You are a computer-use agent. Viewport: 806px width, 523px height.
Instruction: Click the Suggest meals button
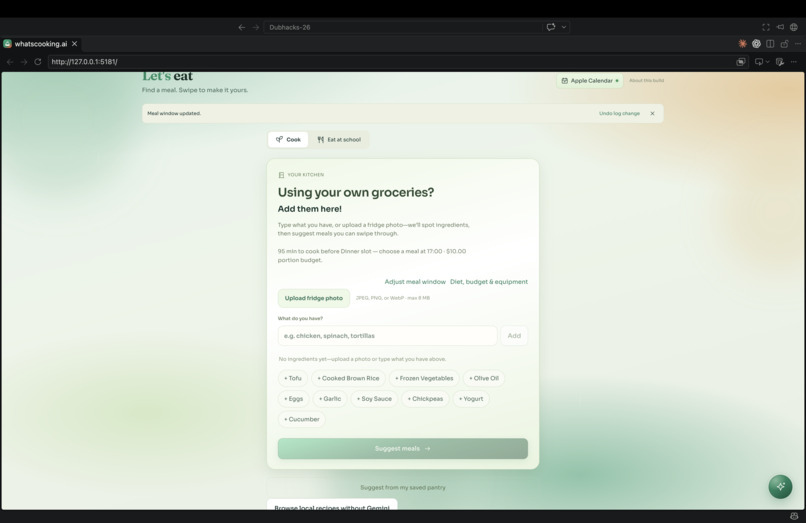402,448
